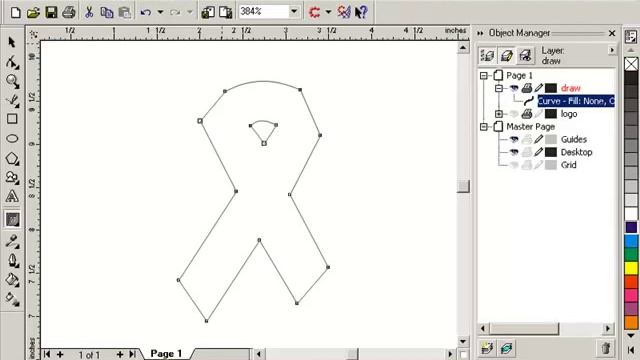Select the Pick tool arrow

tap(12, 42)
